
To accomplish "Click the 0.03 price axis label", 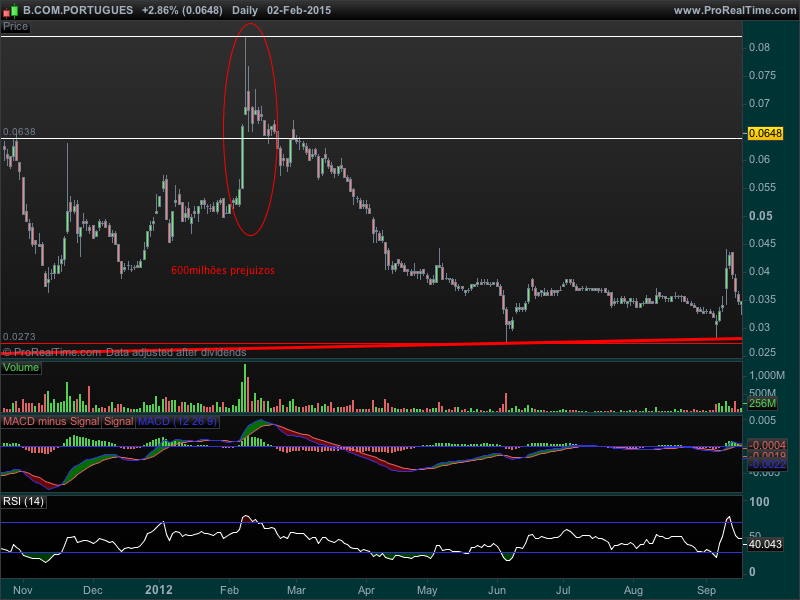I will (759, 328).
